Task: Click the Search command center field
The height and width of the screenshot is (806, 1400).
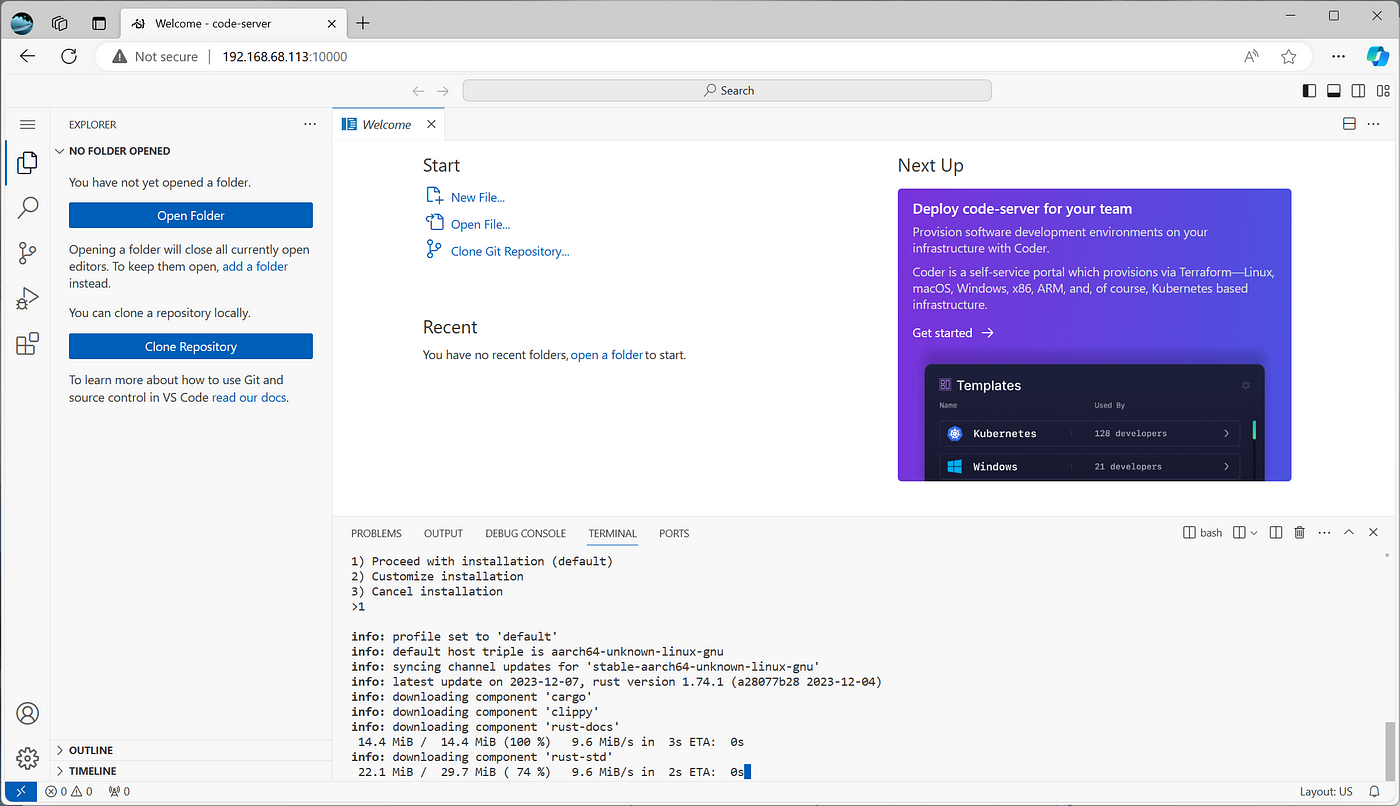Action: [x=727, y=91]
